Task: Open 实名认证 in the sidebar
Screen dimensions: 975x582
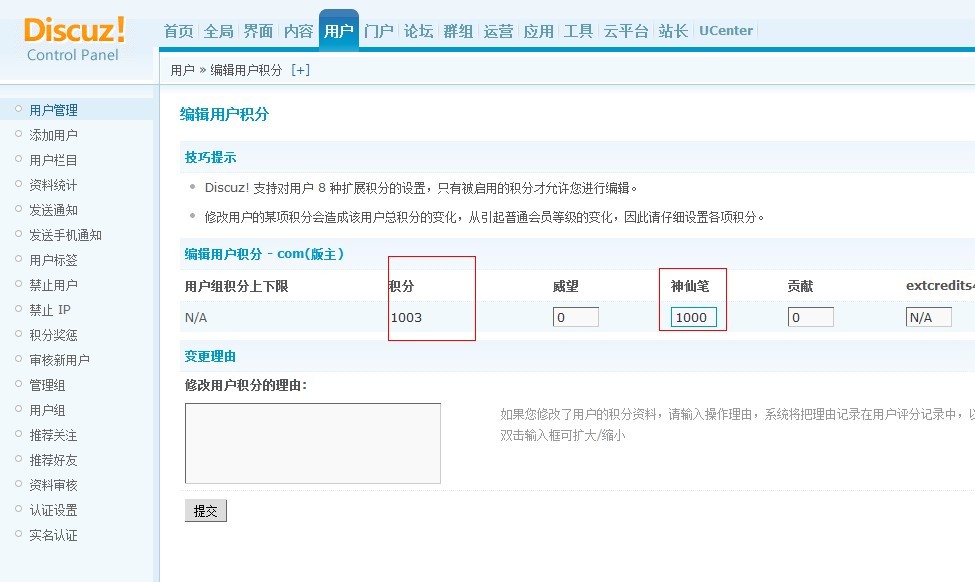Action: click(x=53, y=535)
